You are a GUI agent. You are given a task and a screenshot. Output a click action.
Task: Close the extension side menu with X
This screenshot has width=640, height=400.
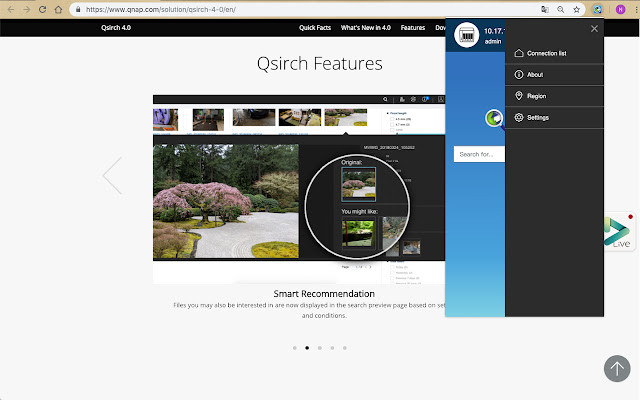pyautogui.click(x=595, y=29)
